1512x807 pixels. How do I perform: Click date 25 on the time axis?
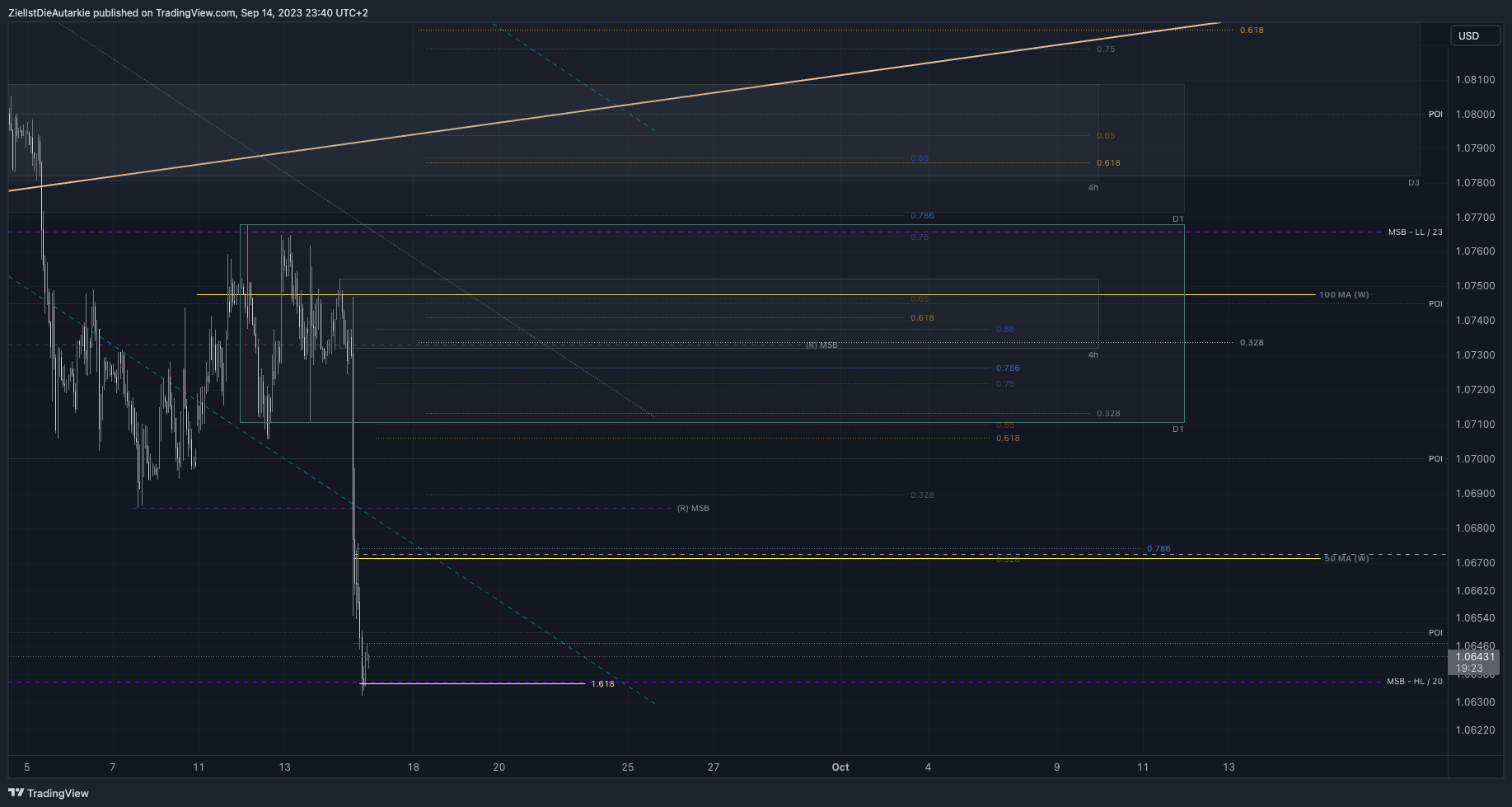click(628, 767)
